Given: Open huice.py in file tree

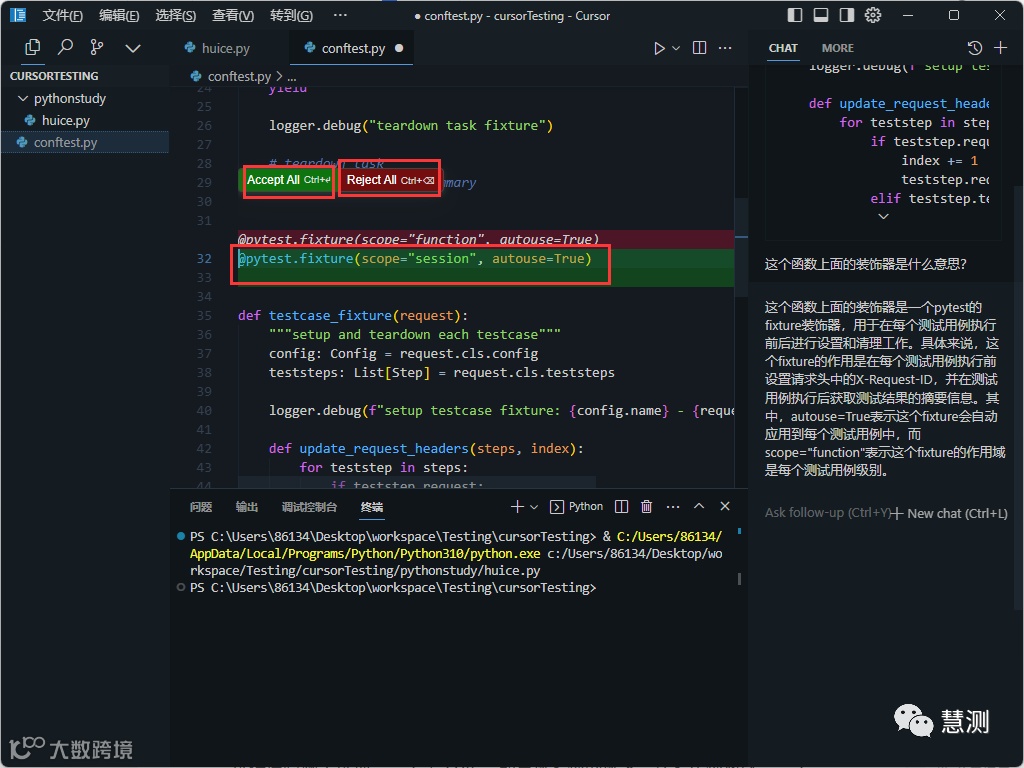Looking at the screenshot, I should (65, 120).
